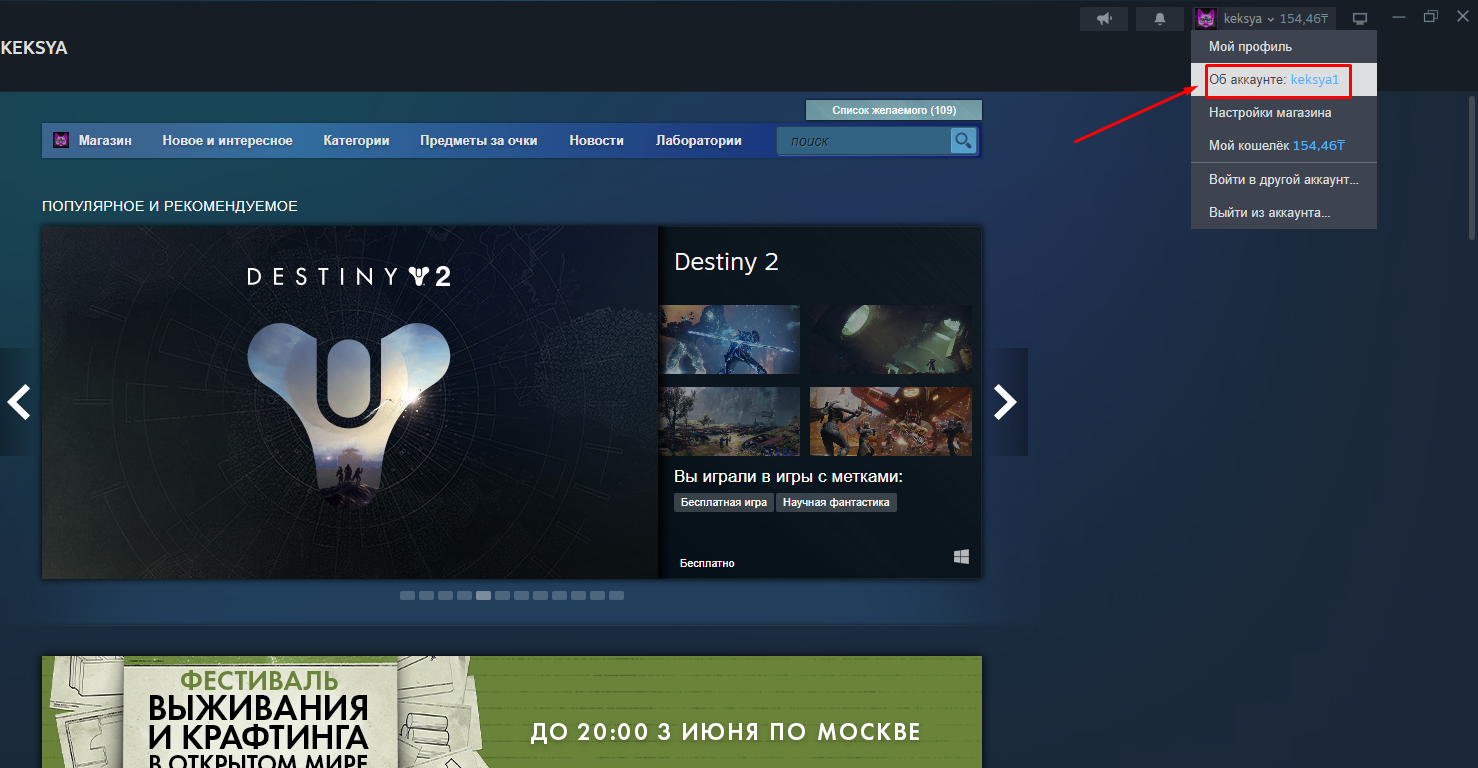
Task: Select the currently highlighted carousel dot
Action: [483, 595]
